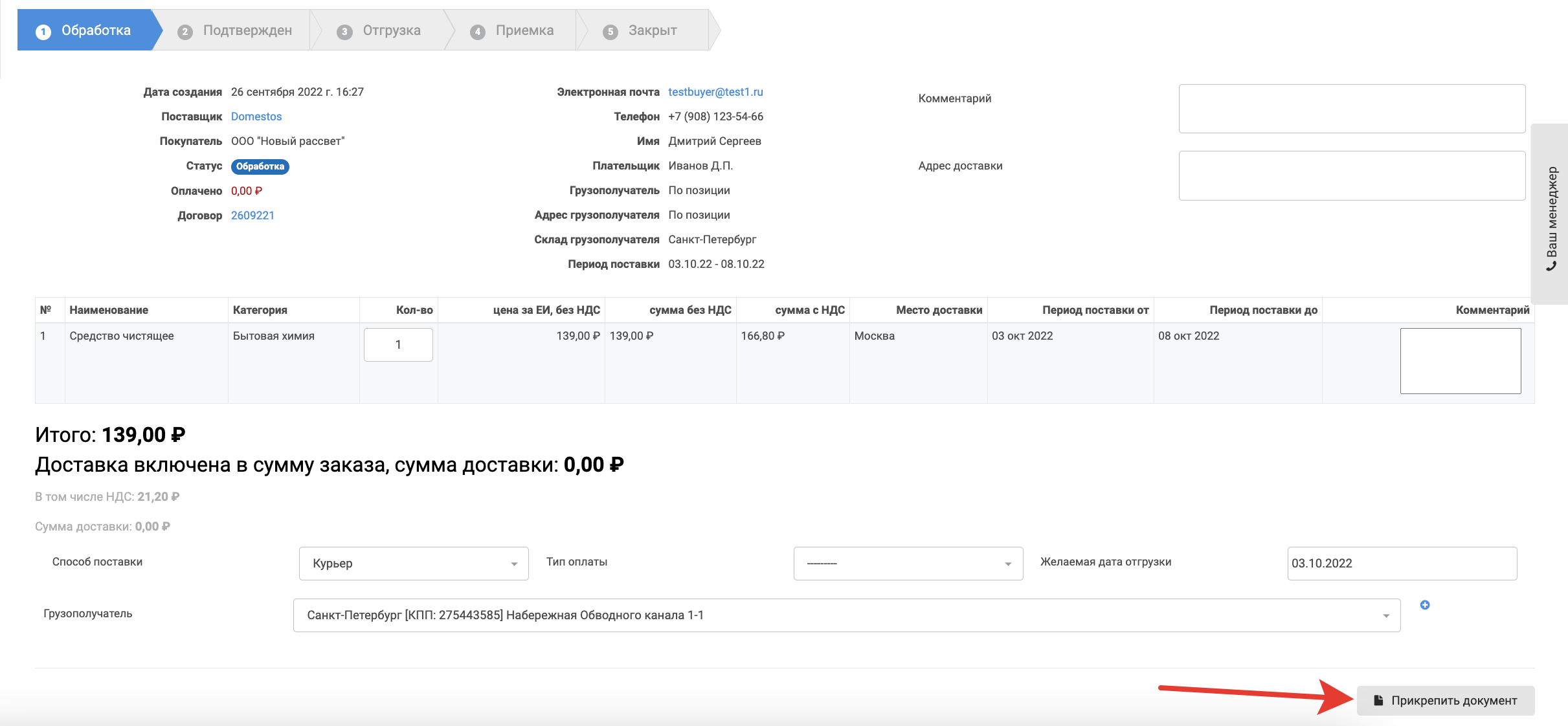The width and height of the screenshot is (1568, 726).
Task: Click the blue Обработка status badge
Action: (260, 166)
